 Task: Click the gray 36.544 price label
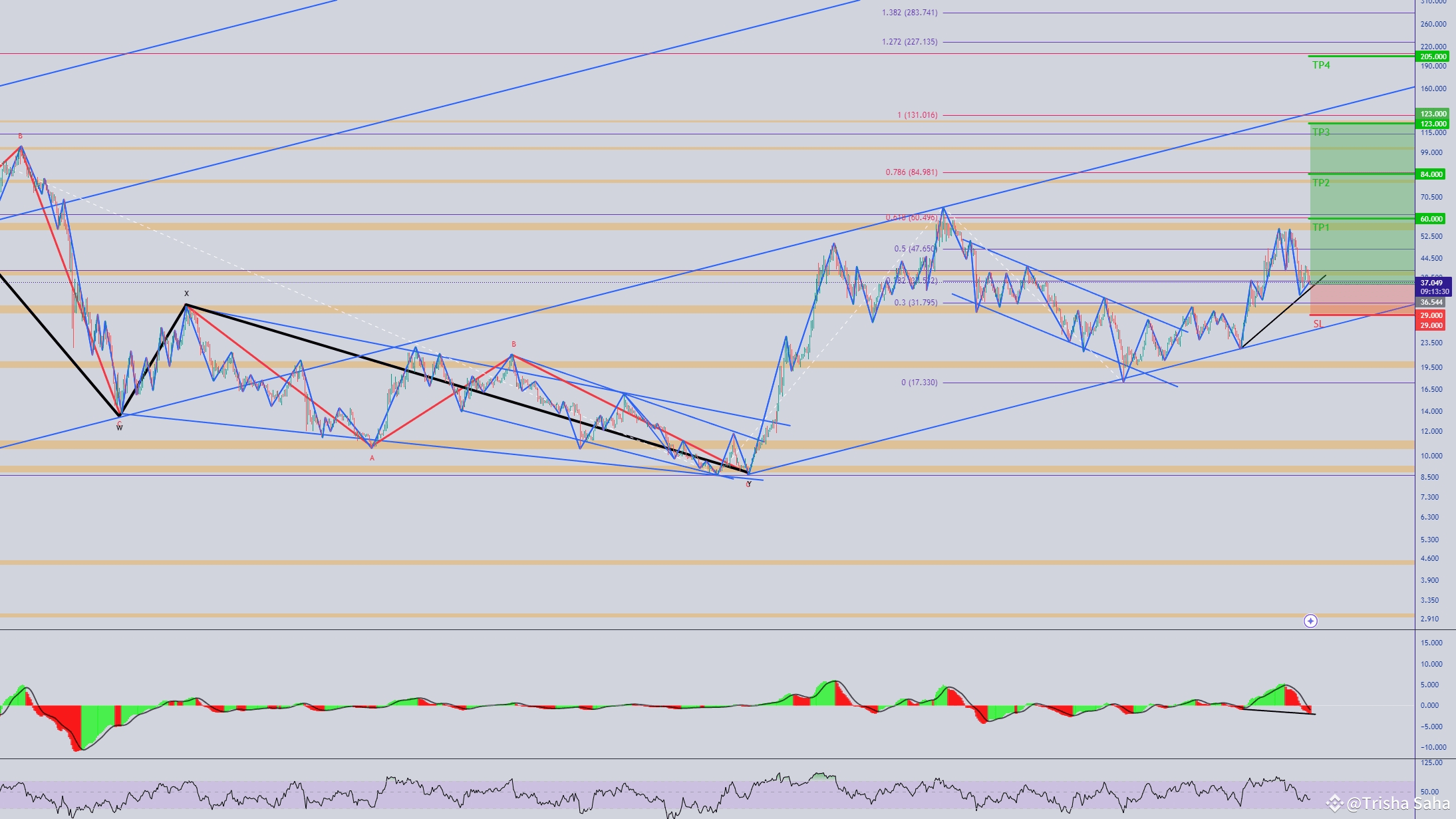coord(1431,302)
